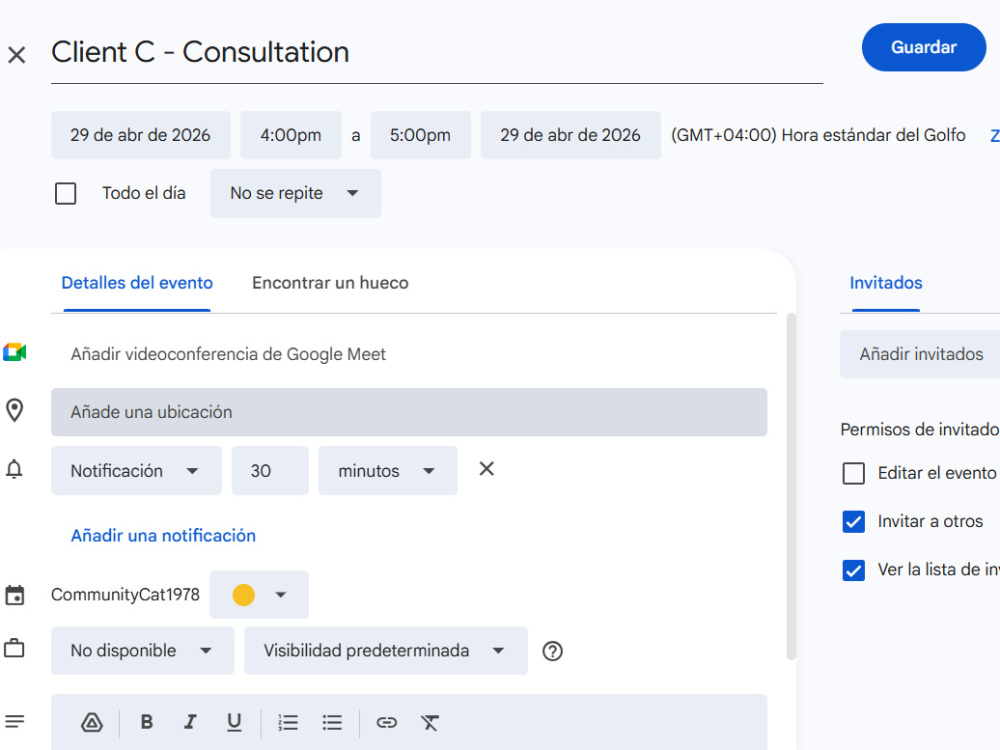Open the start date 29 de abr de 2026

[x=140, y=135]
